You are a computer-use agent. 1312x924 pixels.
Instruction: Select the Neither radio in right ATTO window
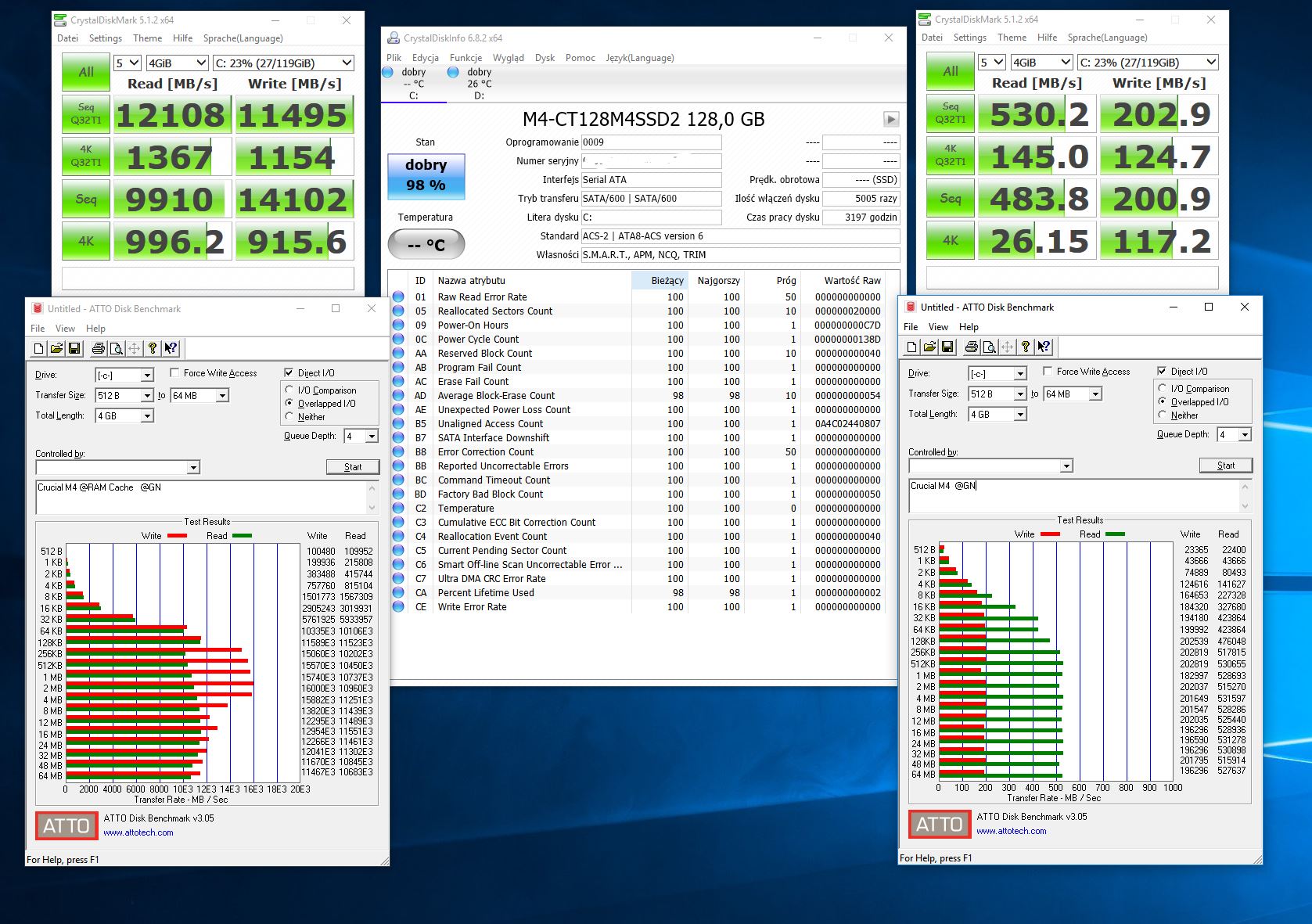pyautogui.click(x=1163, y=415)
